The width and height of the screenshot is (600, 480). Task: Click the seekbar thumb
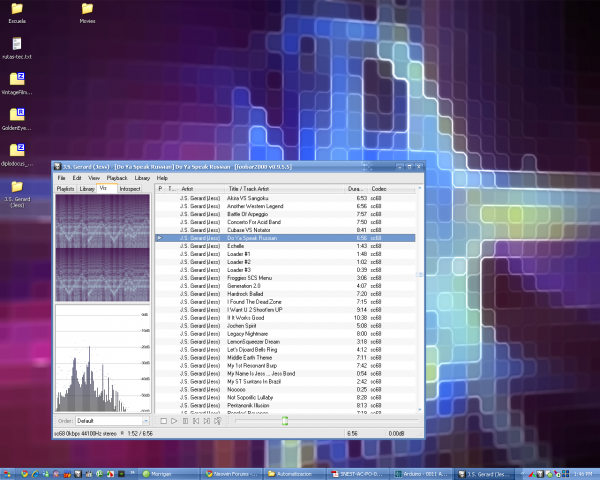[285, 421]
